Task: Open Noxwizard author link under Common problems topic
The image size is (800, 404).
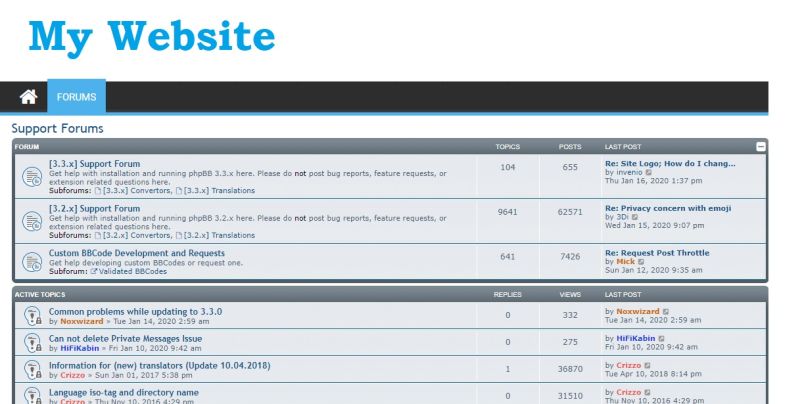Action: (x=82, y=321)
